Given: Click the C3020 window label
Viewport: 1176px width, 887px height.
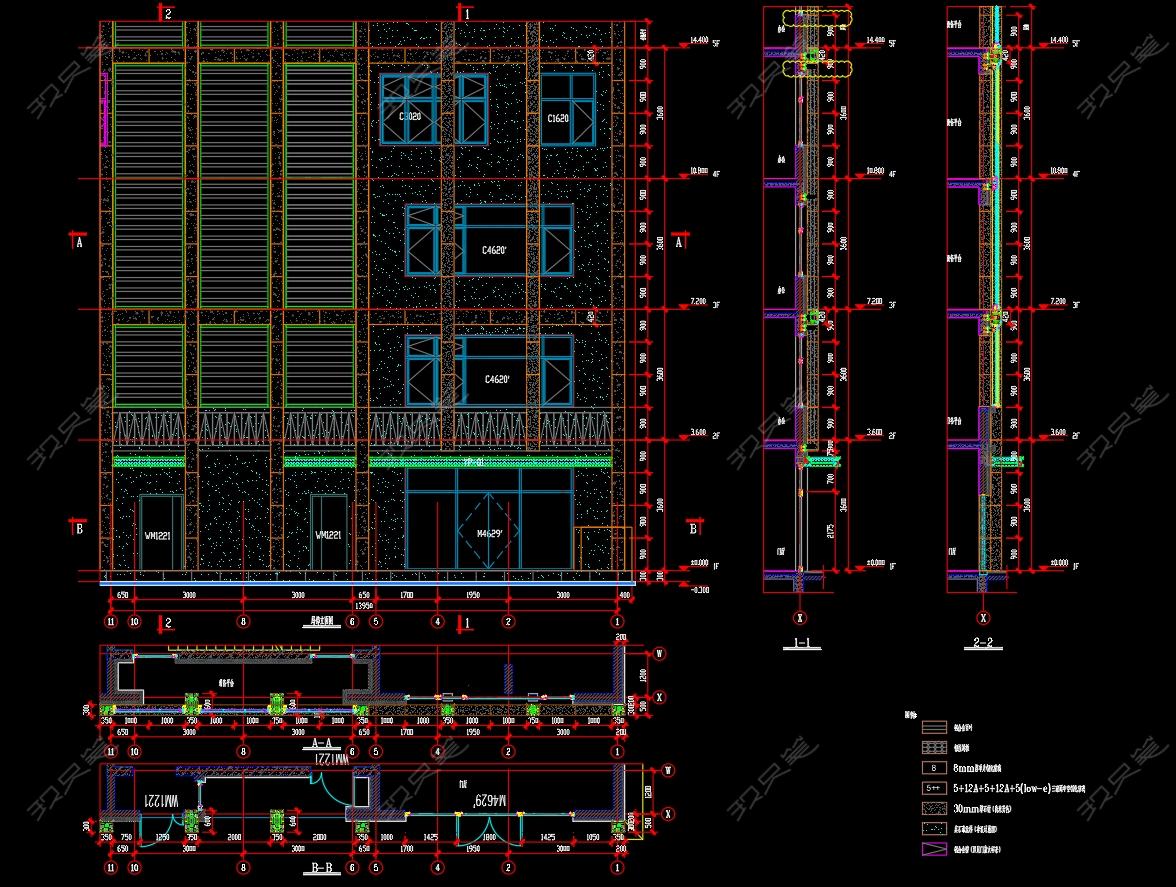Looking at the screenshot, I should pyautogui.click(x=410, y=117).
